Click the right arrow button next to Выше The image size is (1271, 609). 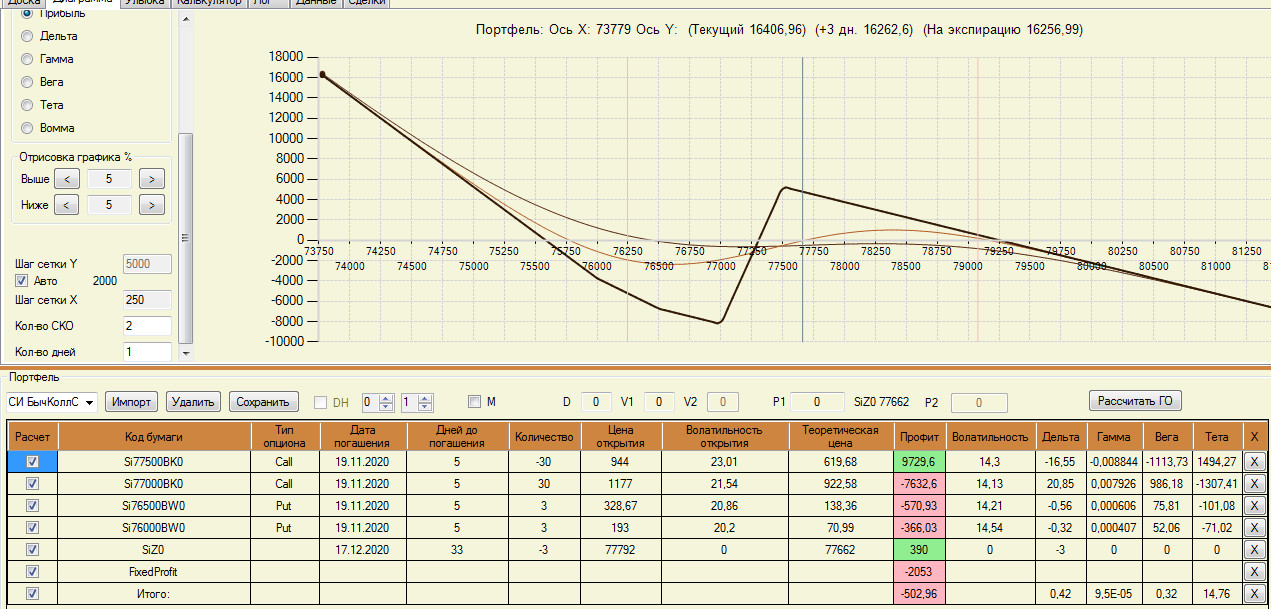pyautogui.click(x=152, y=179)
